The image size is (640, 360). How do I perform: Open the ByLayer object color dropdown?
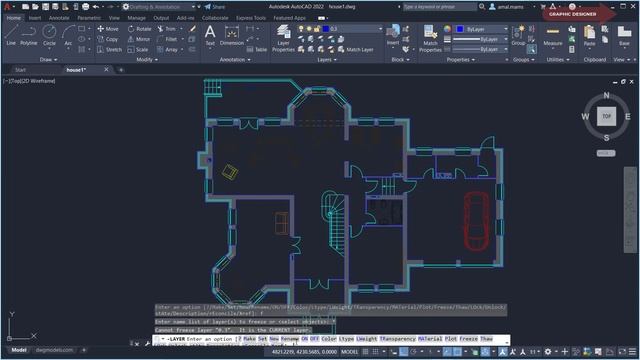[481, 29]
